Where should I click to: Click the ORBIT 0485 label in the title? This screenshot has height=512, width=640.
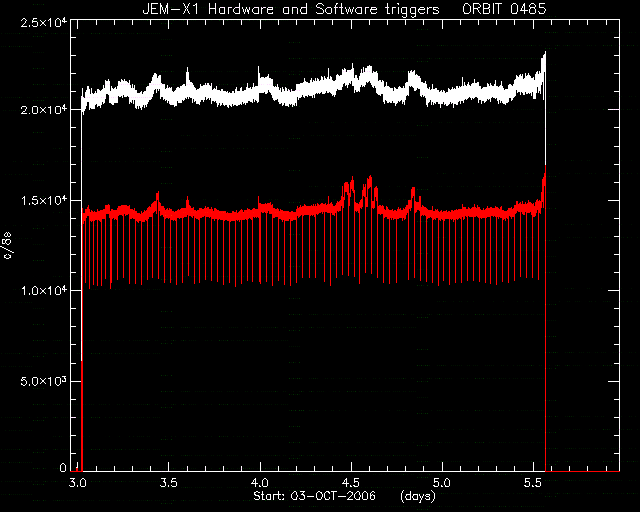point(504,9)
